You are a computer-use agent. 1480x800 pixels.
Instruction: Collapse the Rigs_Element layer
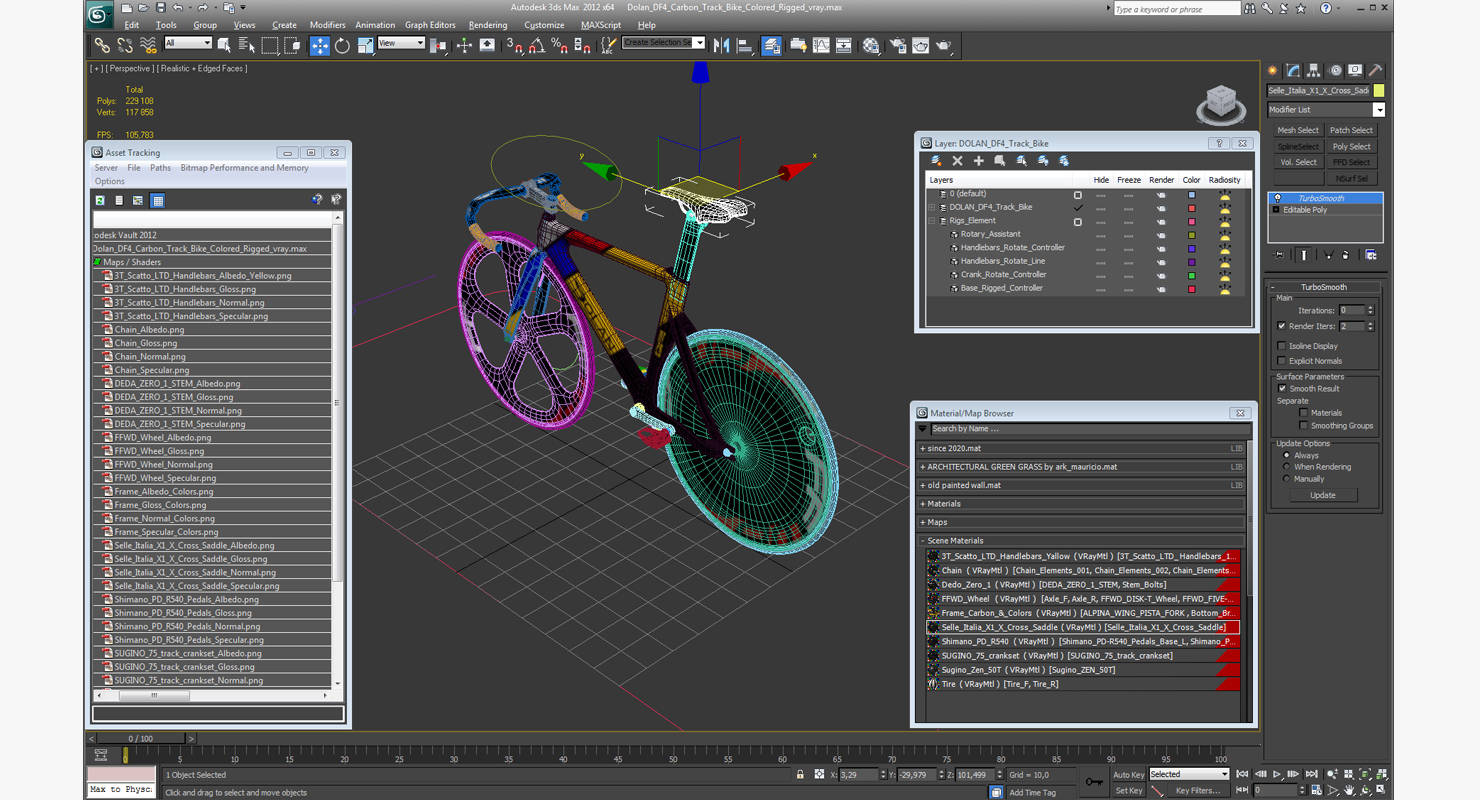932,221
